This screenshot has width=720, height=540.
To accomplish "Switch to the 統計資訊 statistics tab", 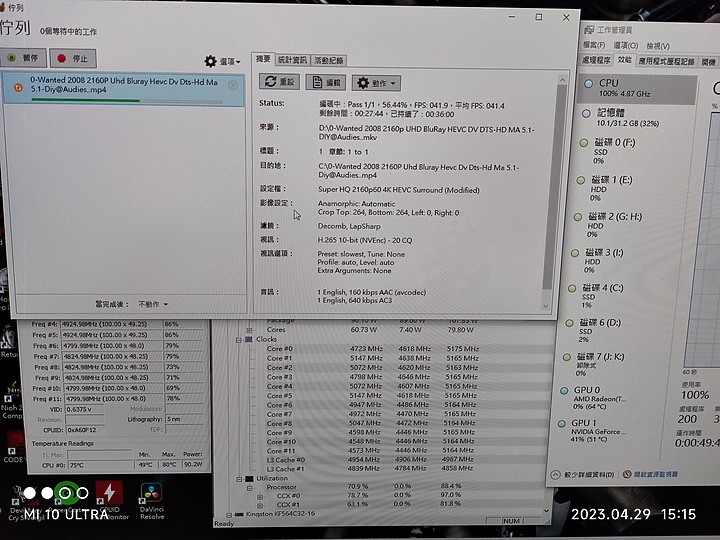I will pyautogui.click(x=292, y=60).
